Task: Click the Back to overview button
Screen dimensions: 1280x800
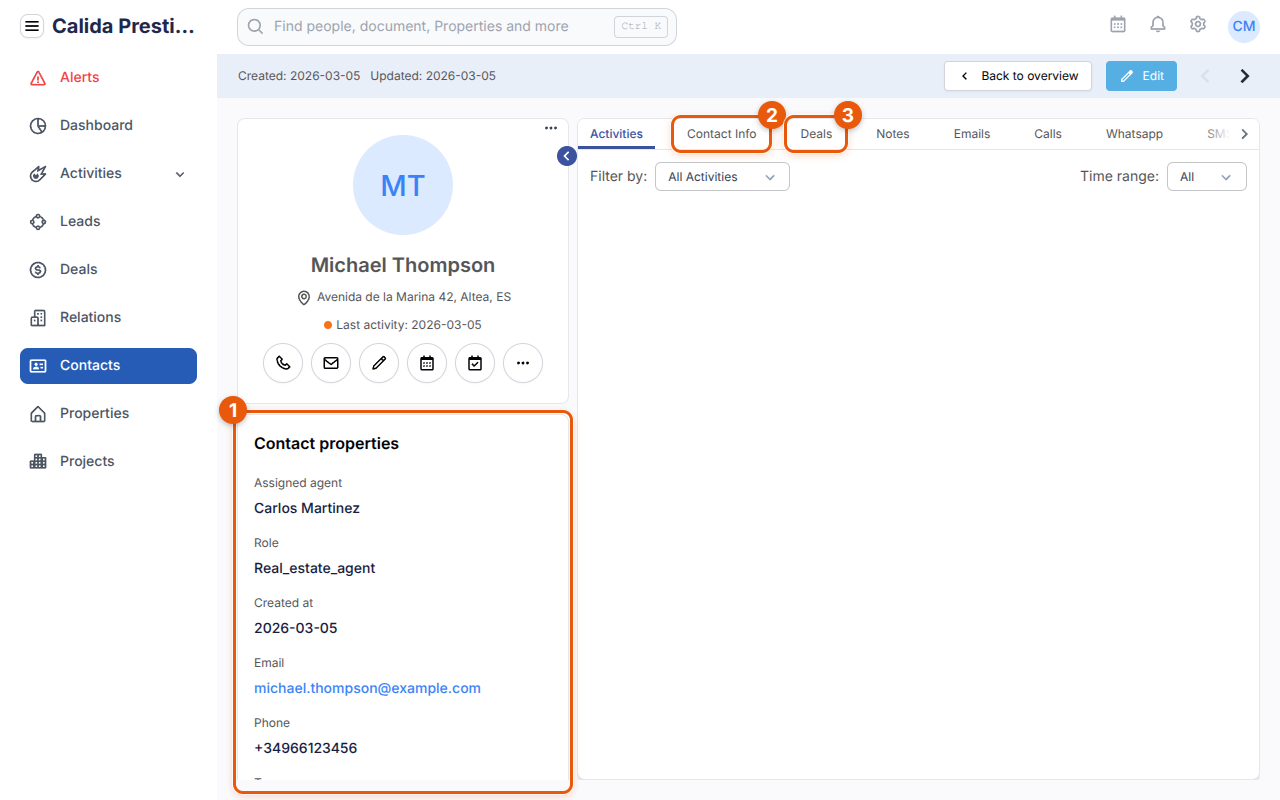Action: click(x=1018, y=76)
